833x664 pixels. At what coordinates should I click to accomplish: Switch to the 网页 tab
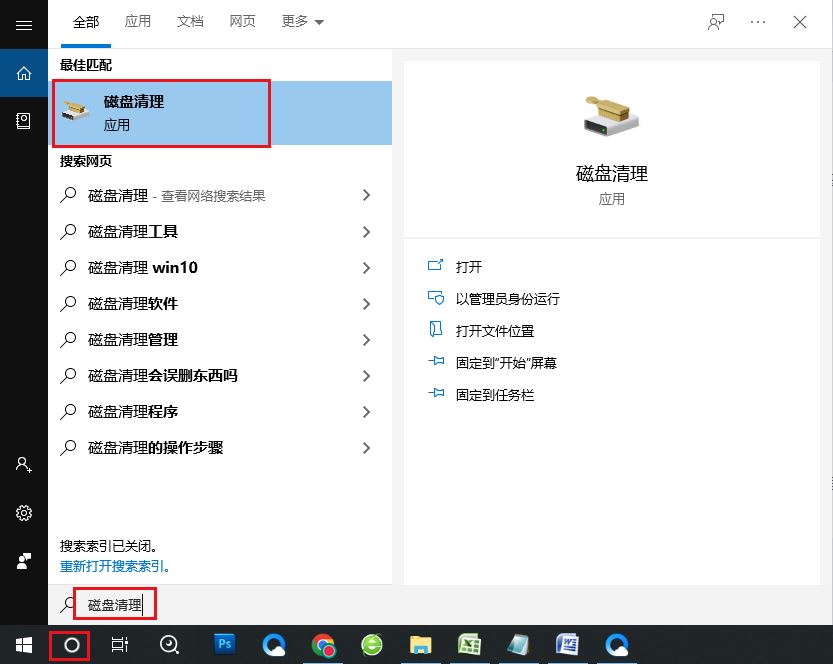(242, 21)
